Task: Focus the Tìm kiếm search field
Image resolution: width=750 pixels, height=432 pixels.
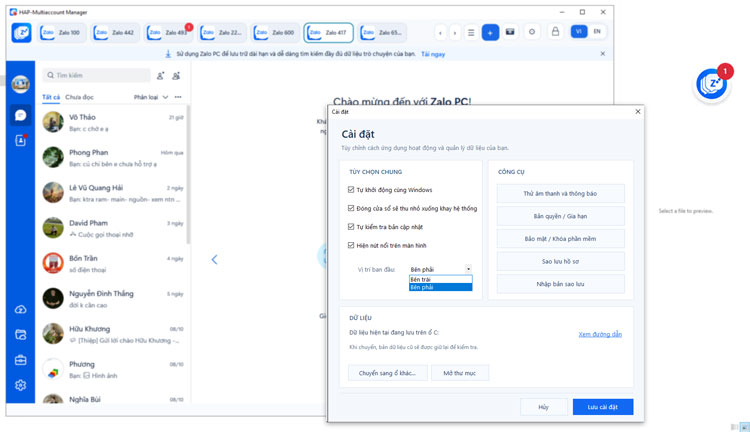Action: pyautogui.click(x=97, y=75)
